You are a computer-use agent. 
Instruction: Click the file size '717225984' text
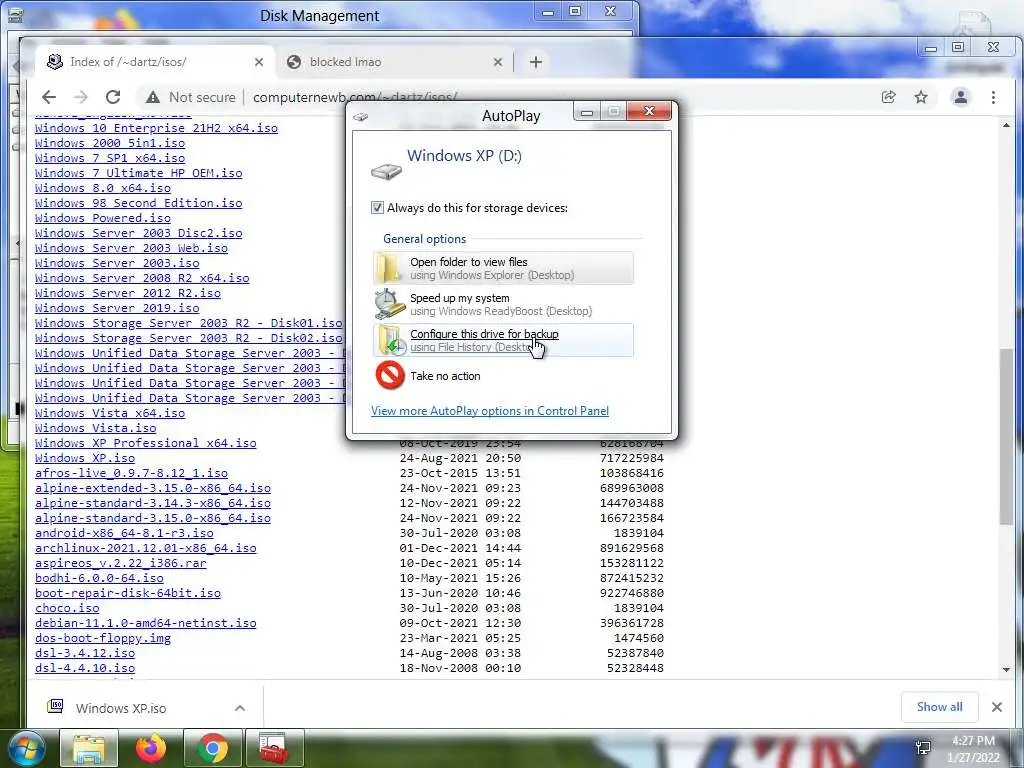(x=632, y=458)
